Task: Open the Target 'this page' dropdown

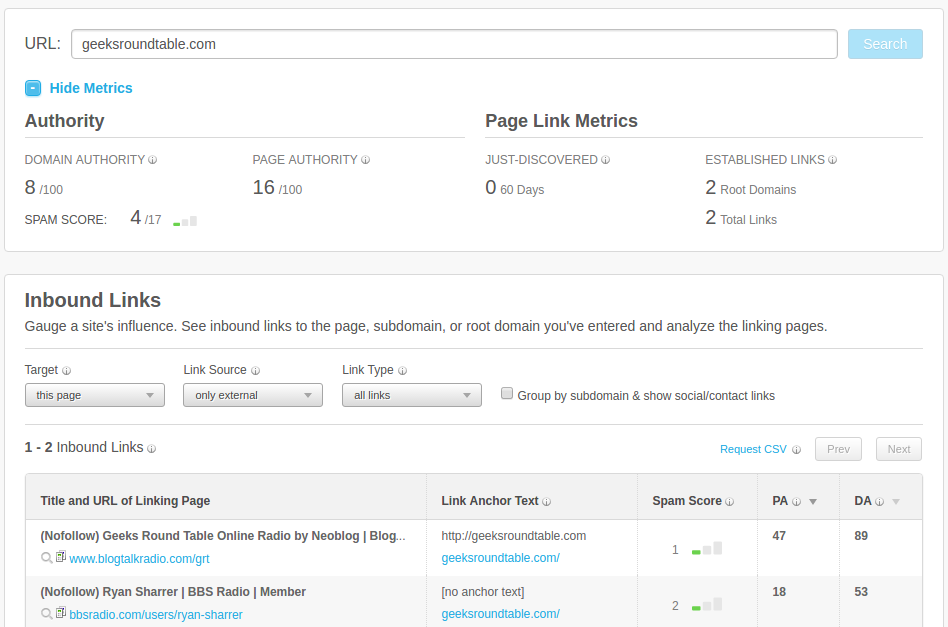Action: tap(95, 395)
